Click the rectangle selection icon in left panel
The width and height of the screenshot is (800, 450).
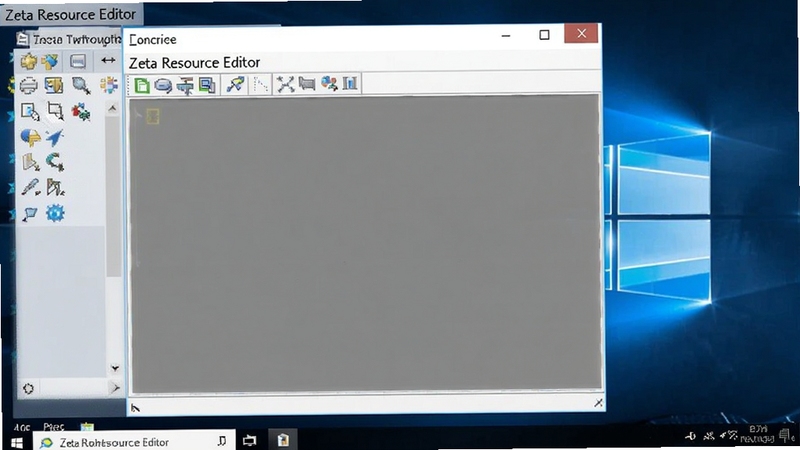point(55,111)
